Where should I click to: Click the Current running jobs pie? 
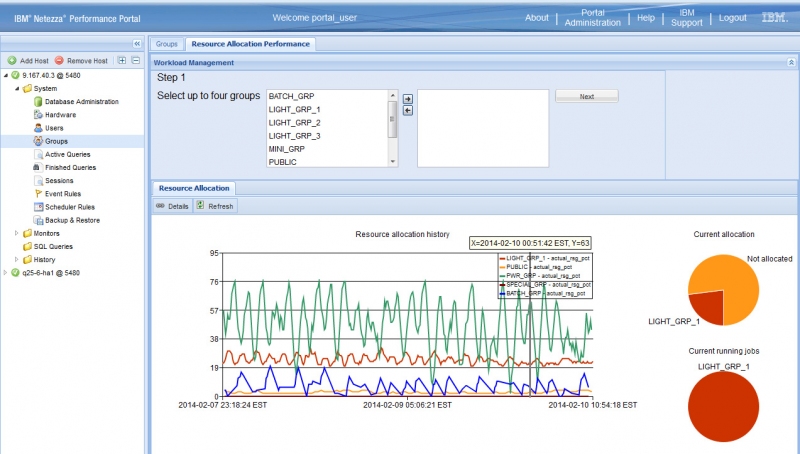(x=723, y=407)
